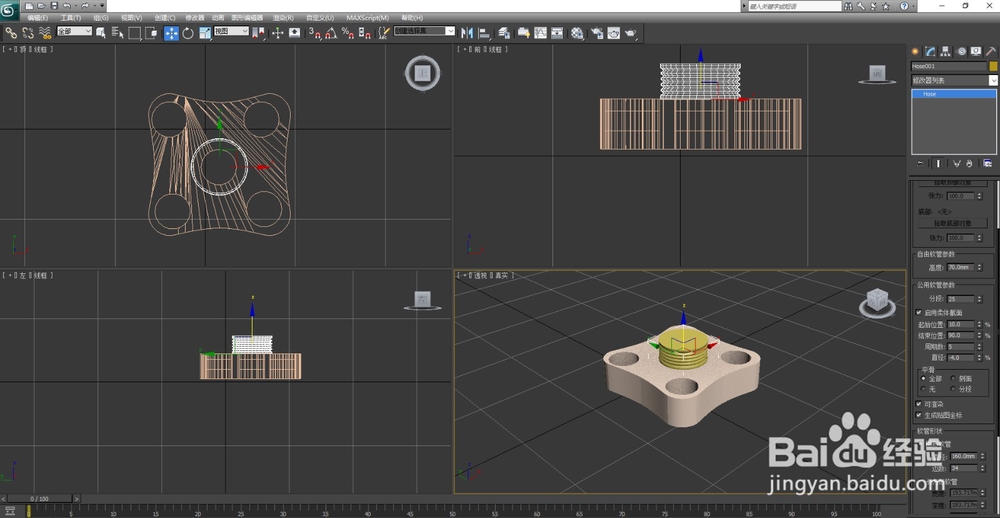The image size is (1000, 518).
Task: Open the MAXScript(M) menu
Action: click(x=367, y=18)
